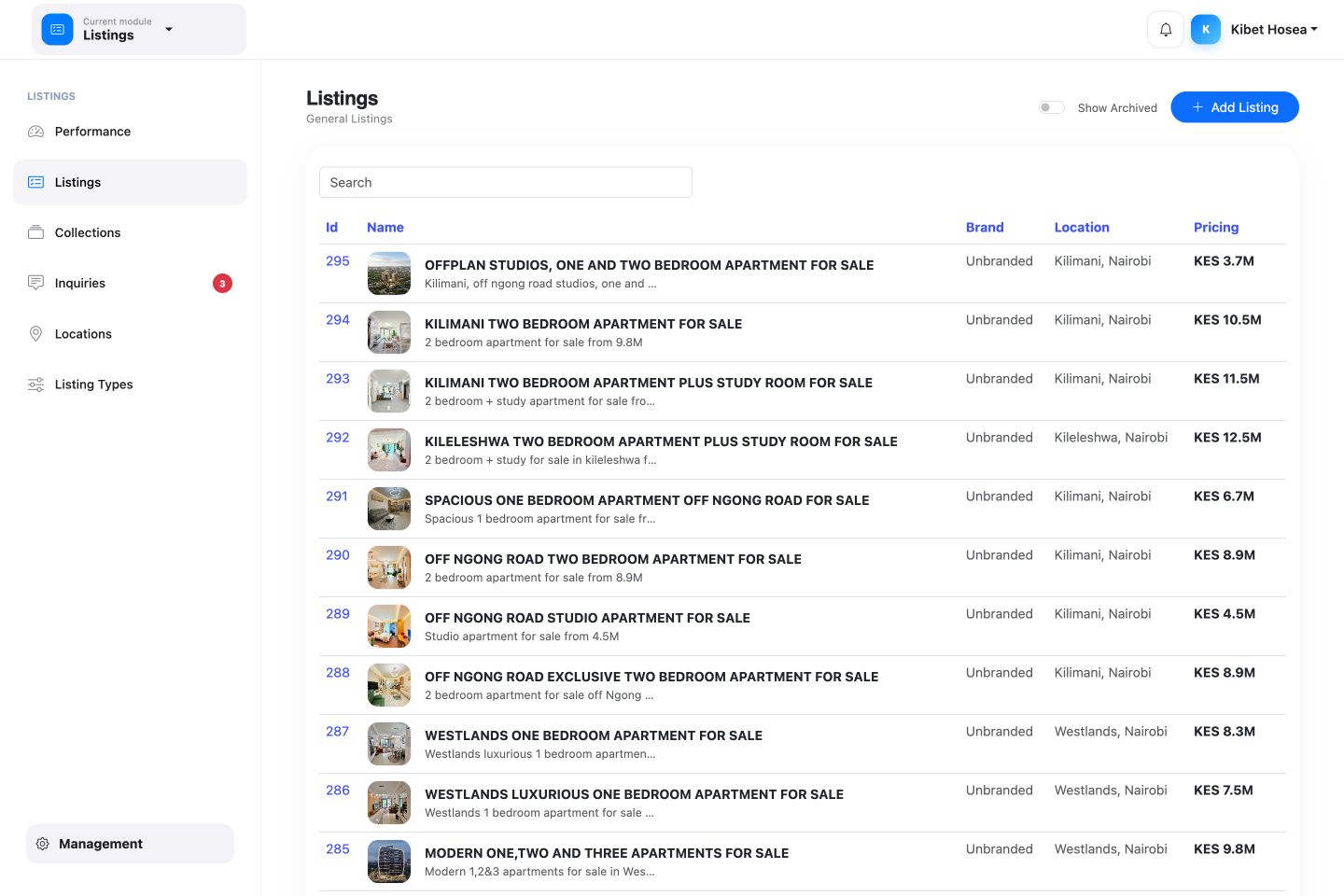The height and width of the screenshot is (896, 1344).
Task: Open Listing Types in the sidebar
Action: [130, 385]
